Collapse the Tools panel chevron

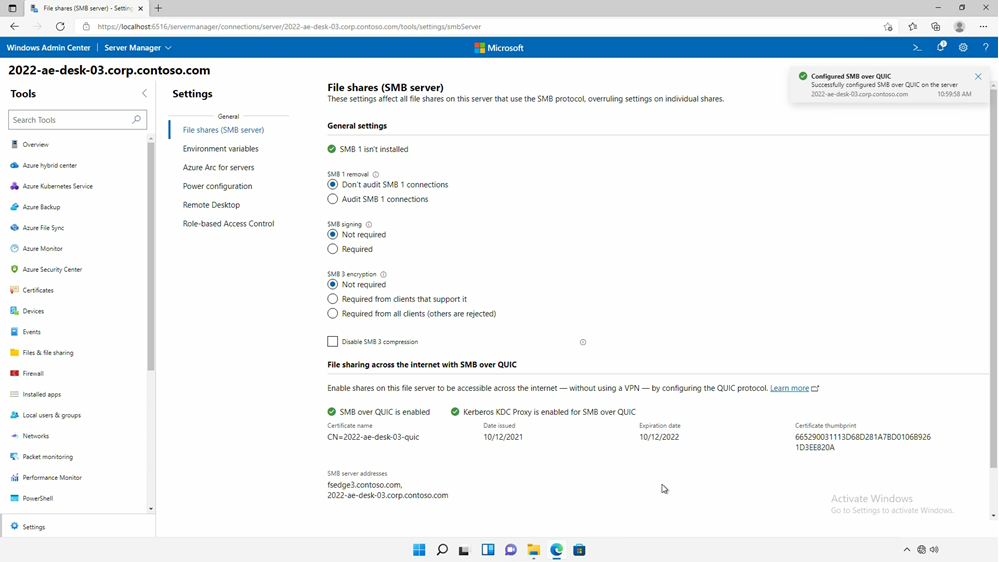tap(144, 94)
